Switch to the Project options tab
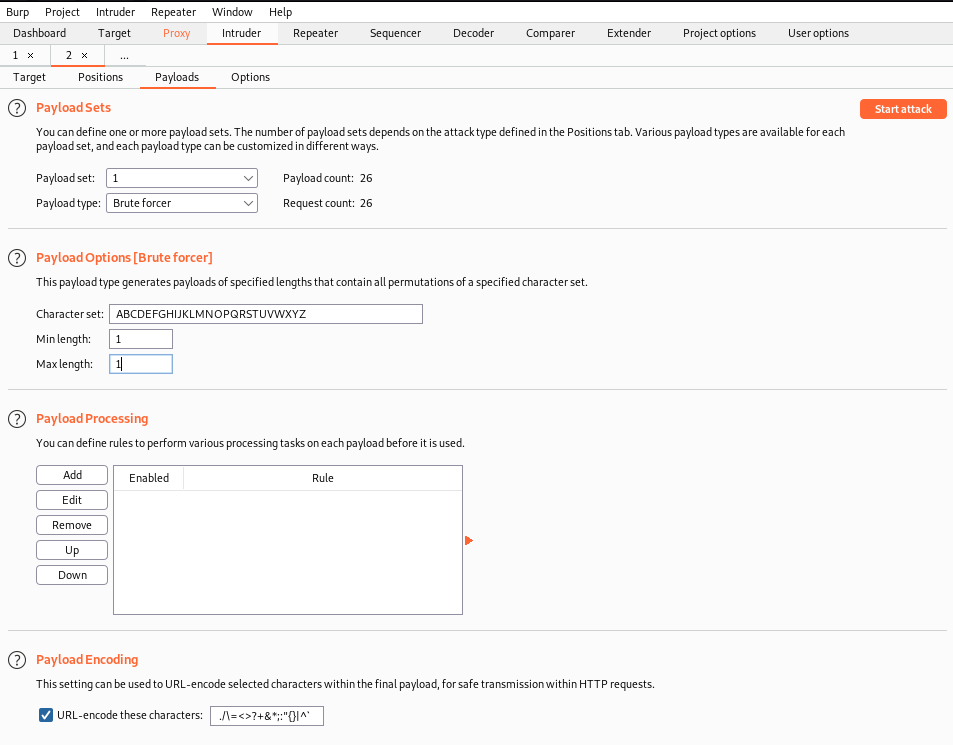953x745 pixels. coord(719,33)
